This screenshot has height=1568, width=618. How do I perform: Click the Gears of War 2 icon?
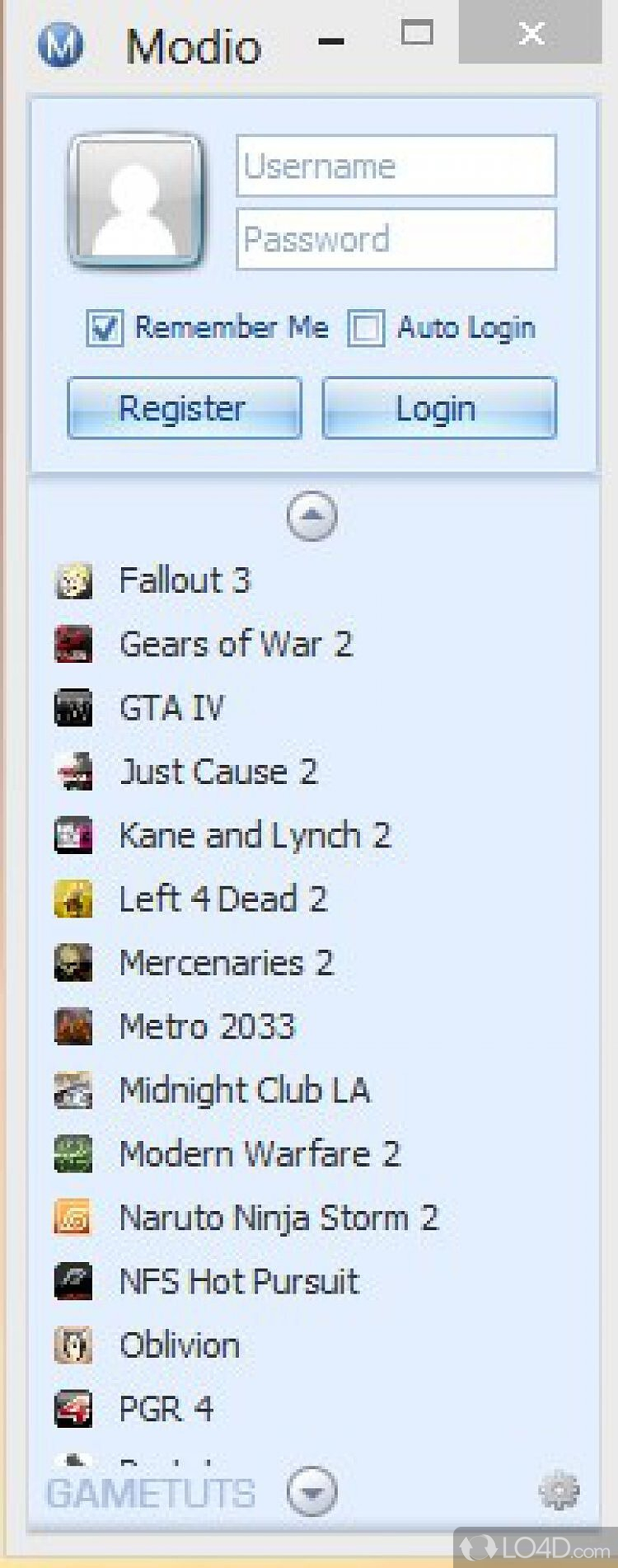point(73,645)
